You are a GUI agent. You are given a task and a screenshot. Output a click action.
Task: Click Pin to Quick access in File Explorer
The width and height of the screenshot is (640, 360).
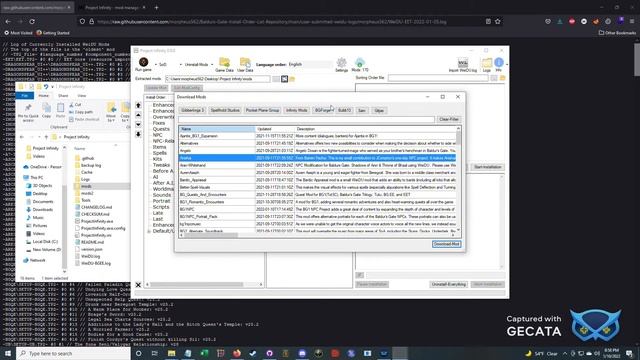click(x=28, y=112)
